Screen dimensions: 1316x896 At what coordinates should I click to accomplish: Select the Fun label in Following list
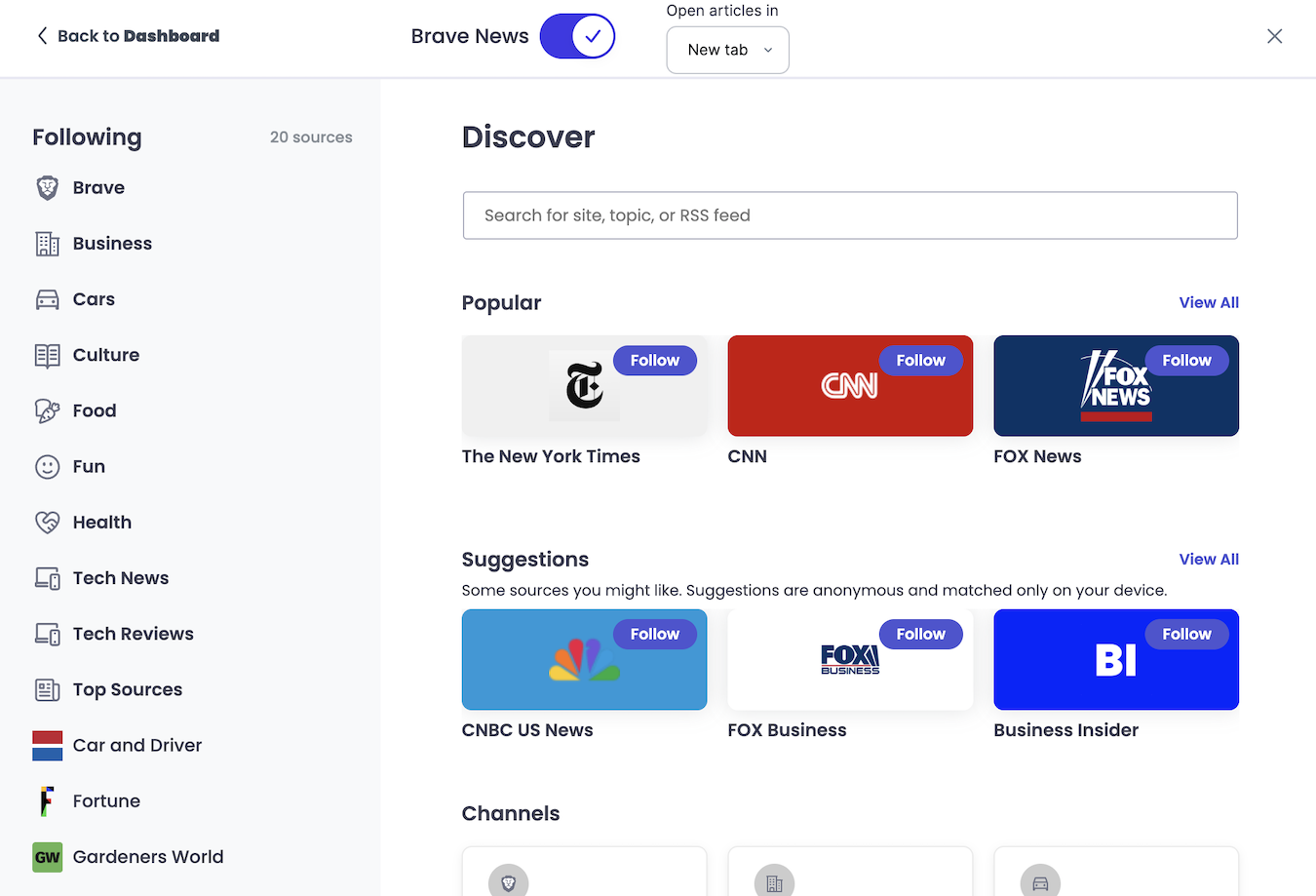tap(89, 467)
